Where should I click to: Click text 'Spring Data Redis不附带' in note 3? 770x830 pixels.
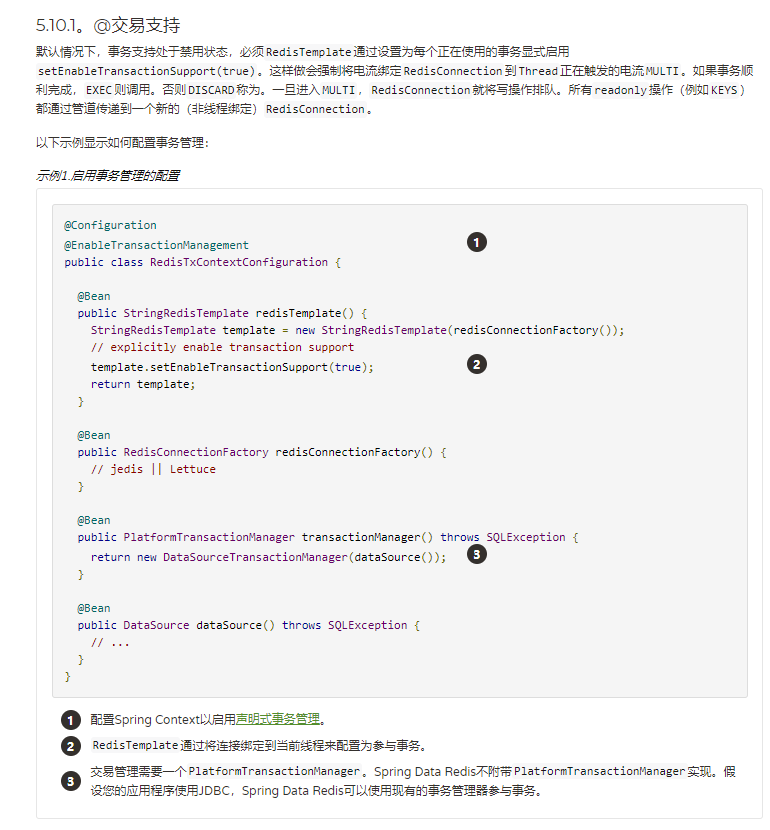443,771
